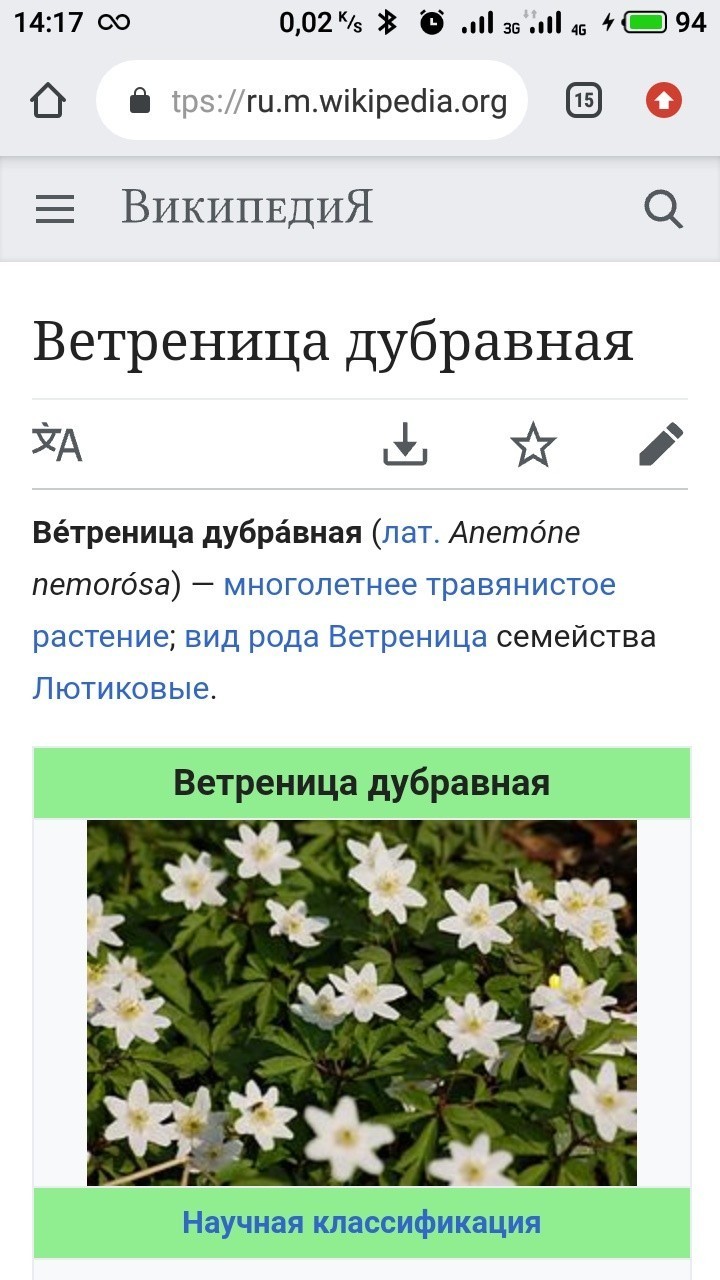Open the 'Лютиковые' family link
Viewport: 720px width, 1280px height.
(121, 689)
